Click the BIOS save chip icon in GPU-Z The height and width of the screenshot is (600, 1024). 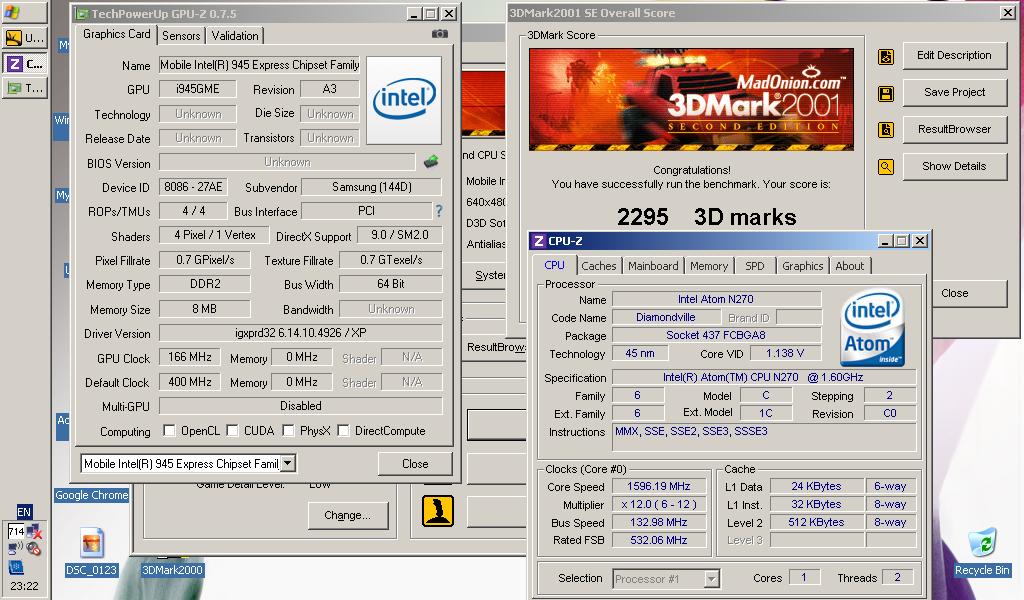[431, 161]
